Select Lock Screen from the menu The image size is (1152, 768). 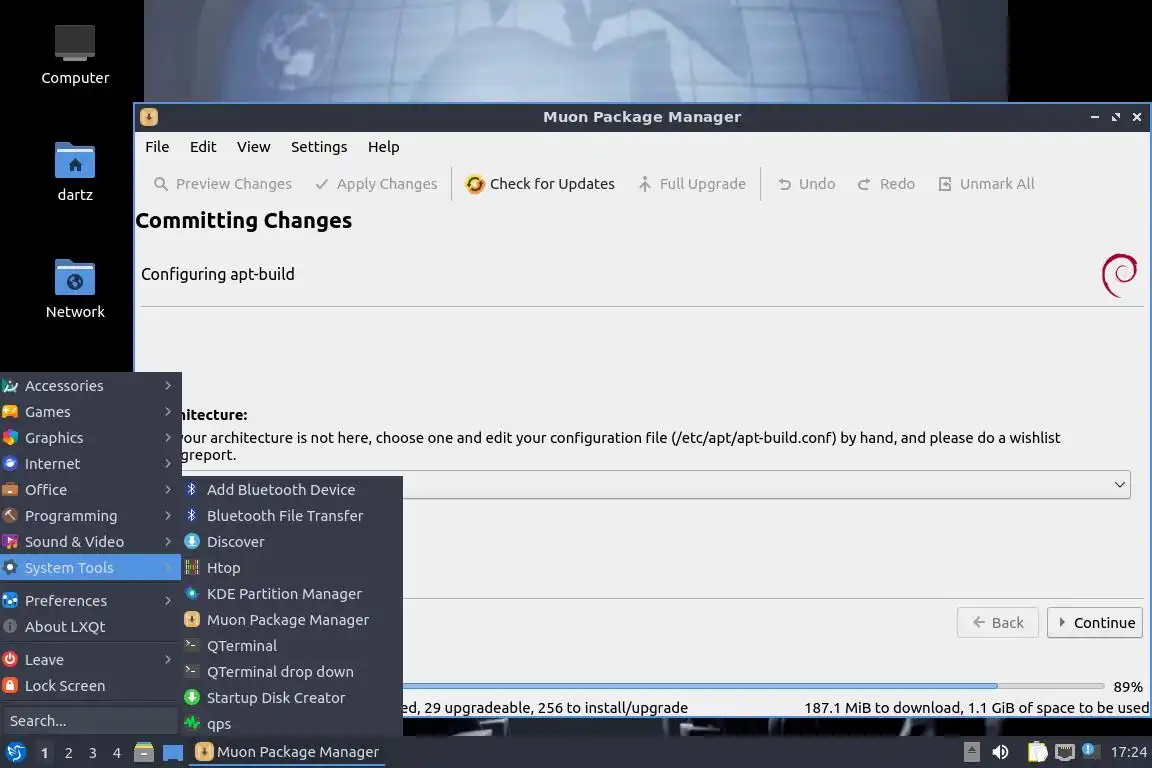(x=90, y=686)
